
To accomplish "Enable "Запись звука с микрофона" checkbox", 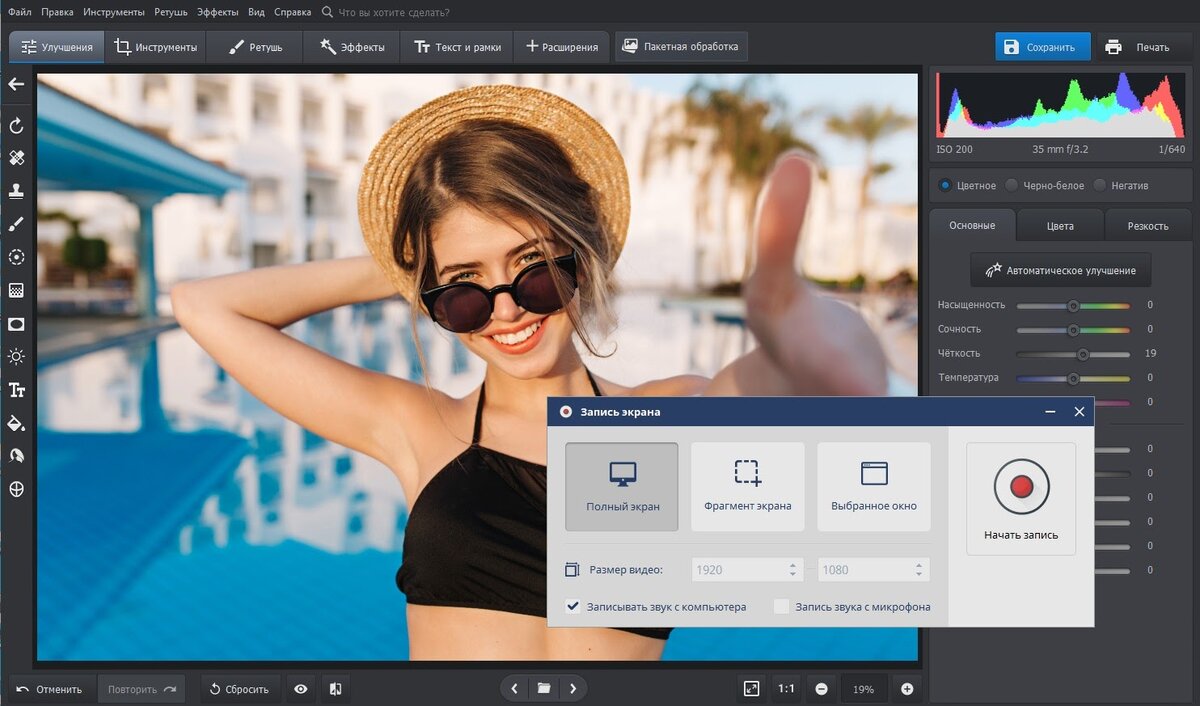I will (781, 606).
